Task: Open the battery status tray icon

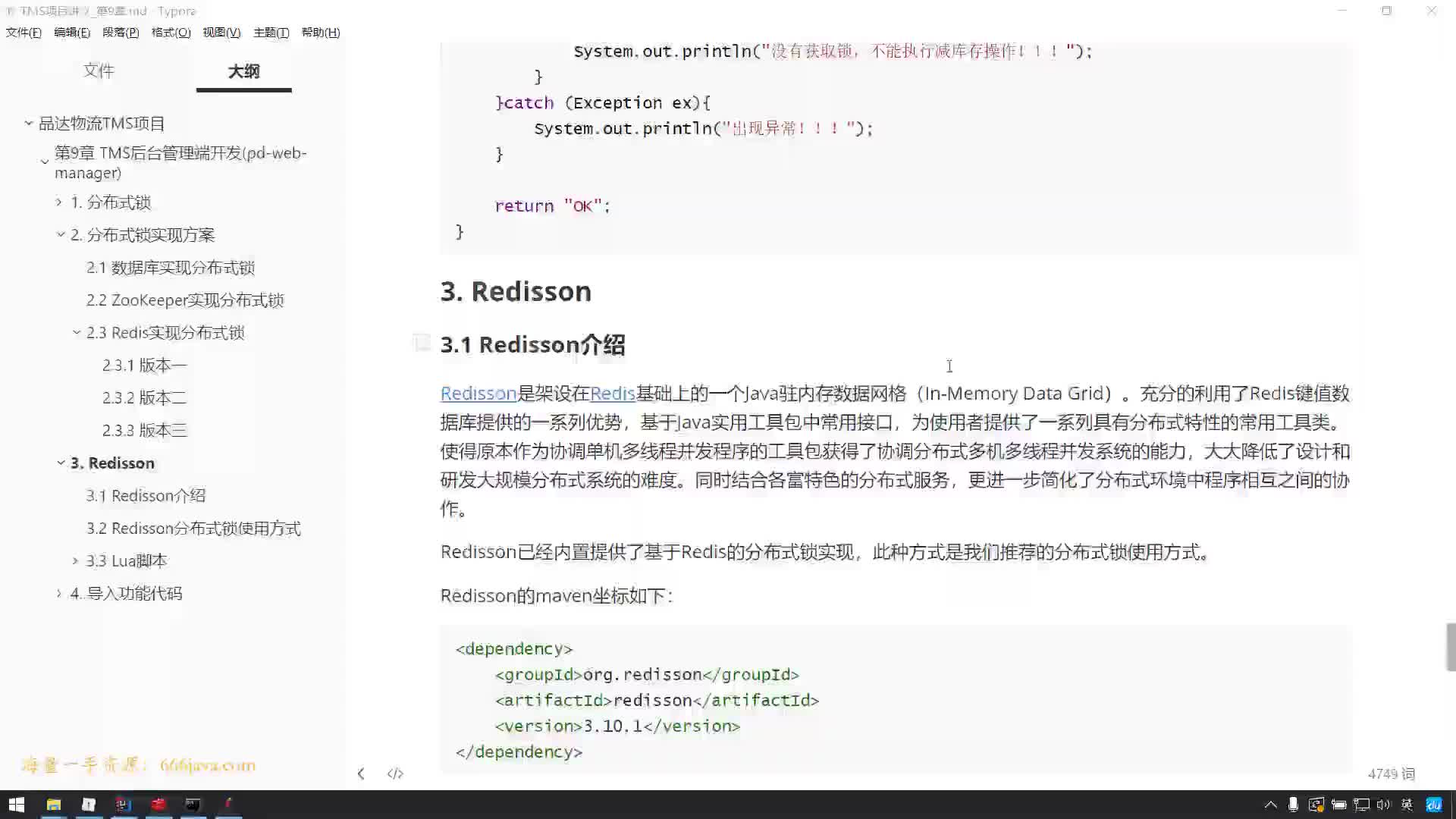Action: [x=1338, y=805]
